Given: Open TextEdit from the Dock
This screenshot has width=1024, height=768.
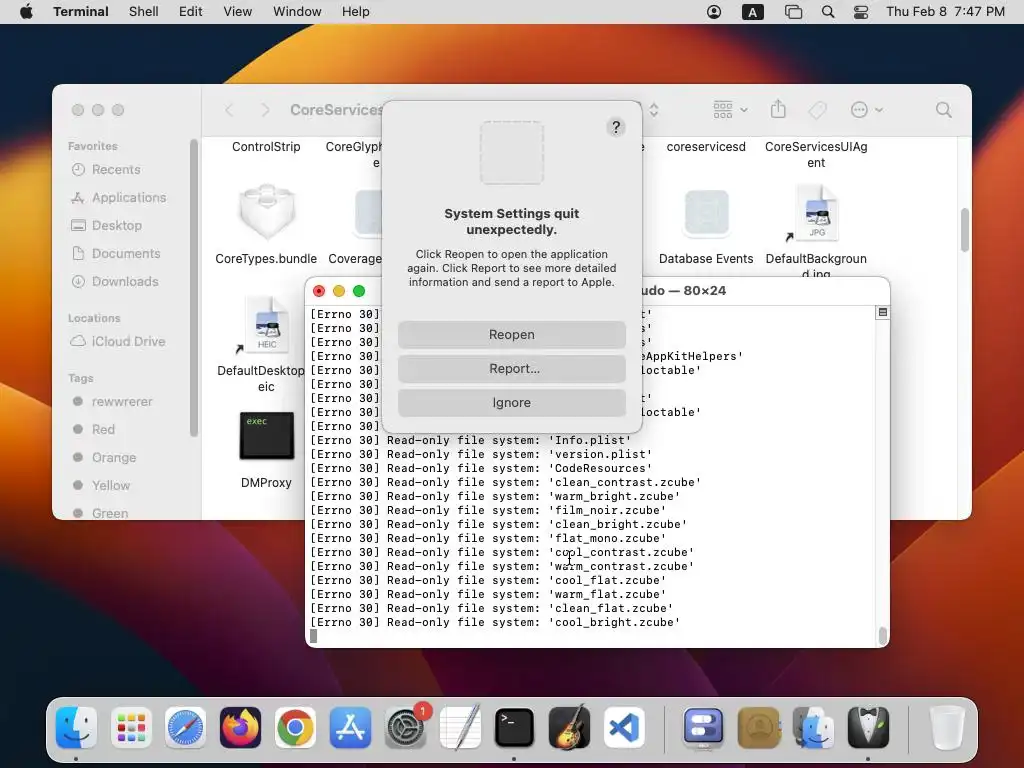Looking at the screenshot, I should tap(460, 727).
